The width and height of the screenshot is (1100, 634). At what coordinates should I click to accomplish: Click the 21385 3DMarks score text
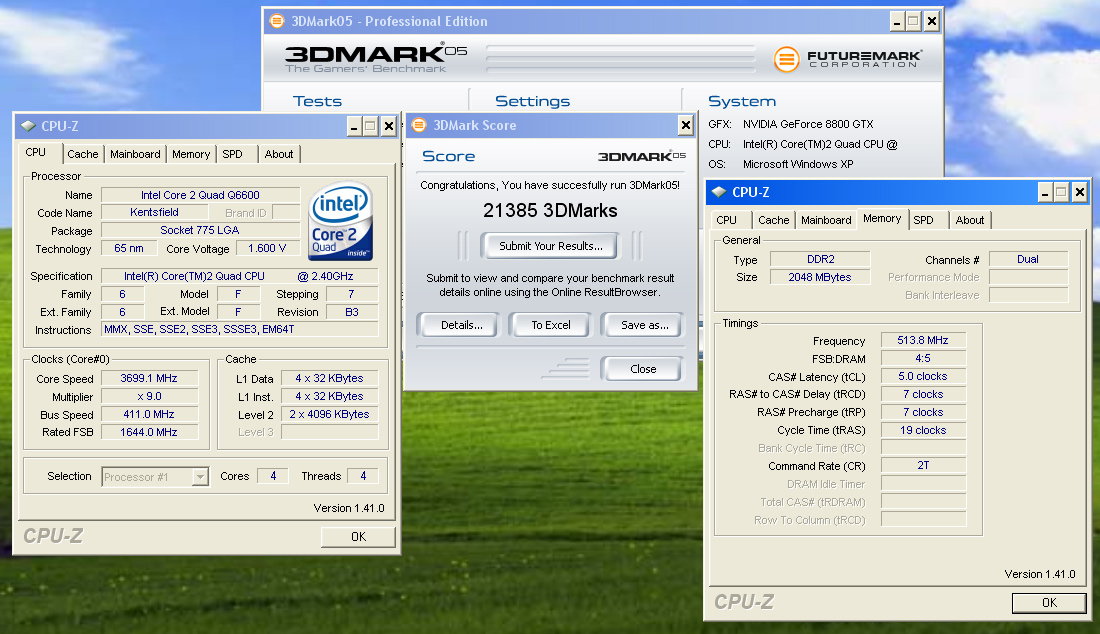(x=550, y=210)
